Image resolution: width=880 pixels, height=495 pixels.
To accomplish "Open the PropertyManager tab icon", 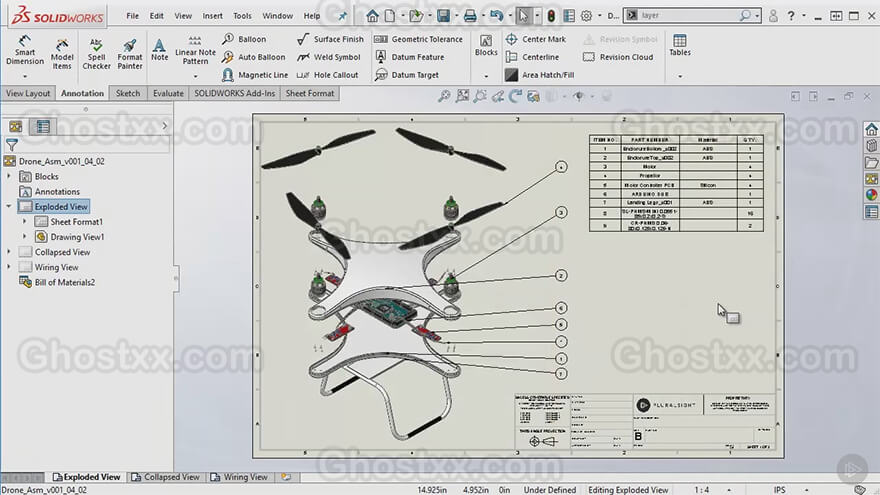I will pyautogui.click(x=43, y=126).
